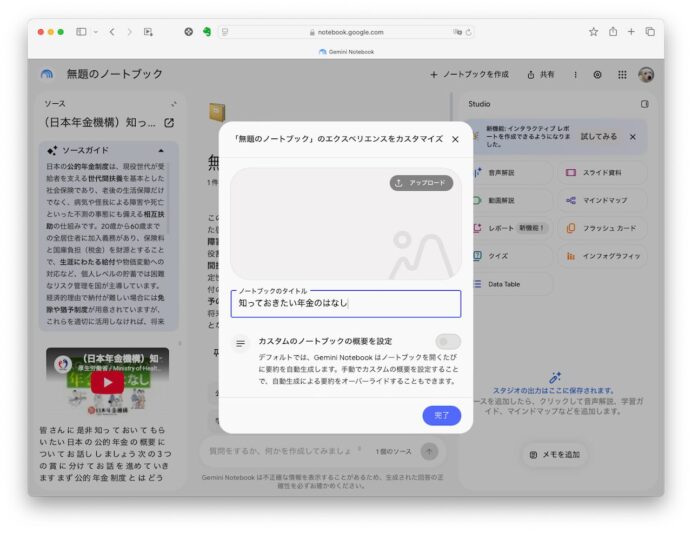Click the tab group icon in Safari toolbar
This screenshot has width=692, height=533.
pyautogui.click(x=148, y=32)
